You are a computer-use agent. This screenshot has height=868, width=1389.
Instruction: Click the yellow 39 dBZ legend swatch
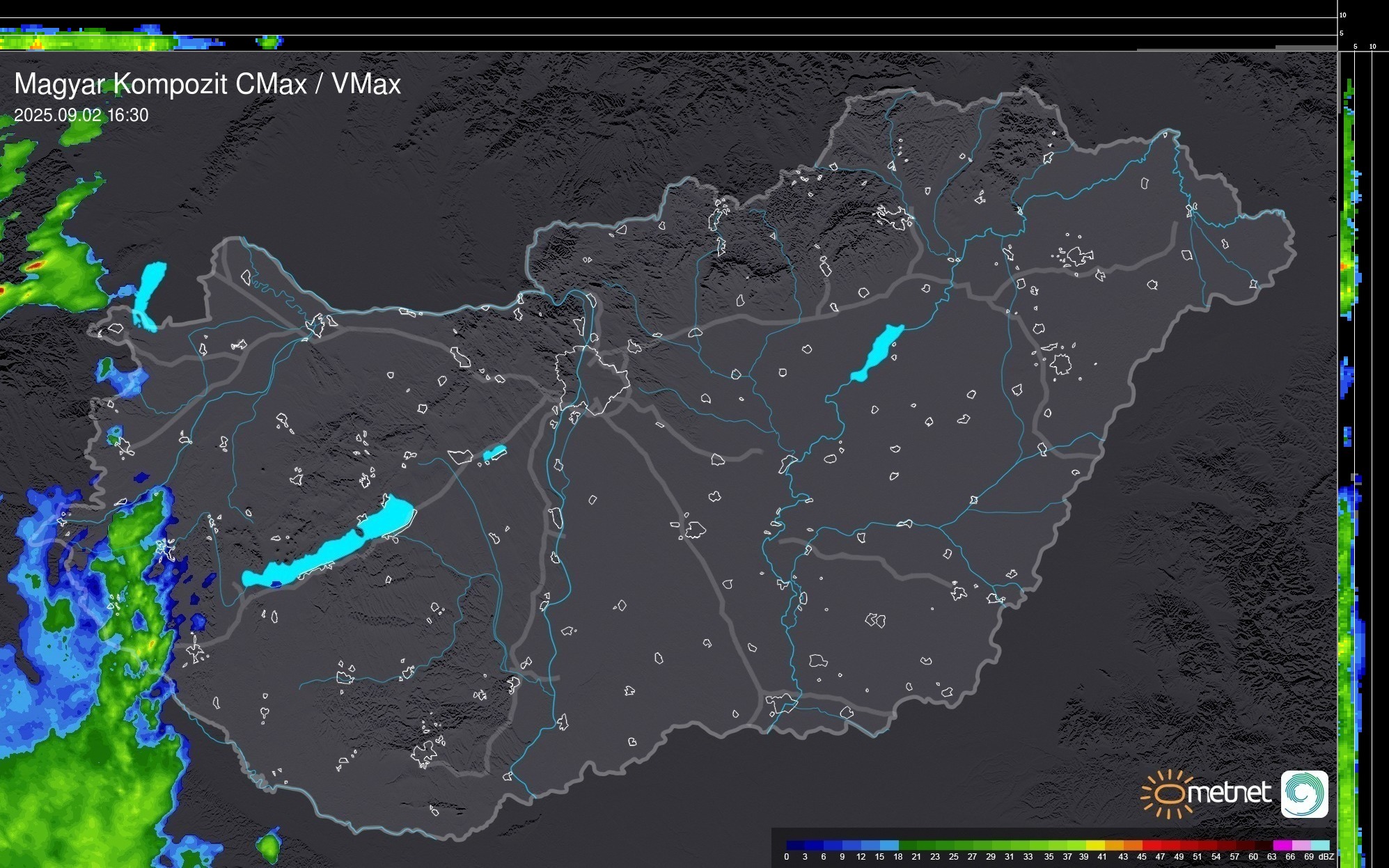click(x=1094, y=845)
